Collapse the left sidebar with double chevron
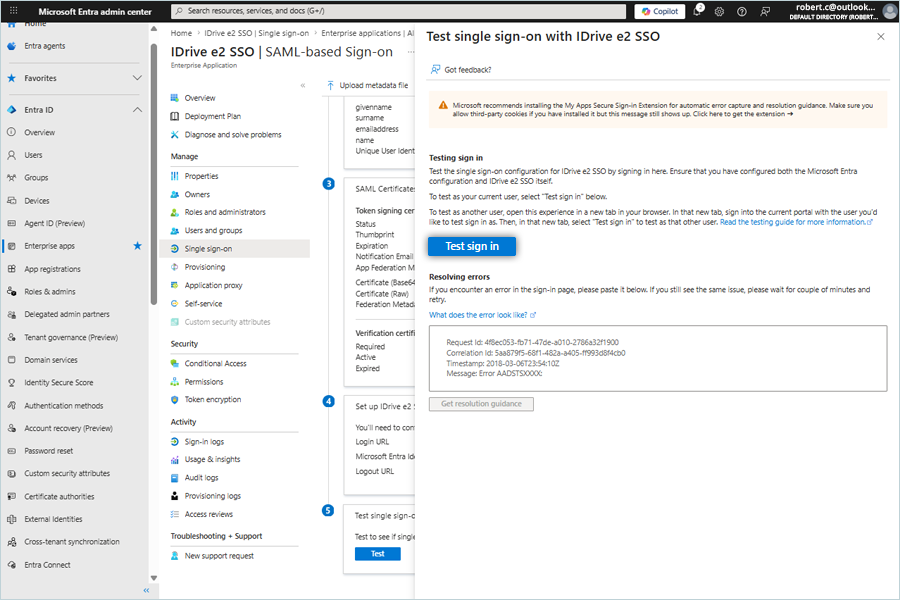The image size is (900, 600). point(146,590)
